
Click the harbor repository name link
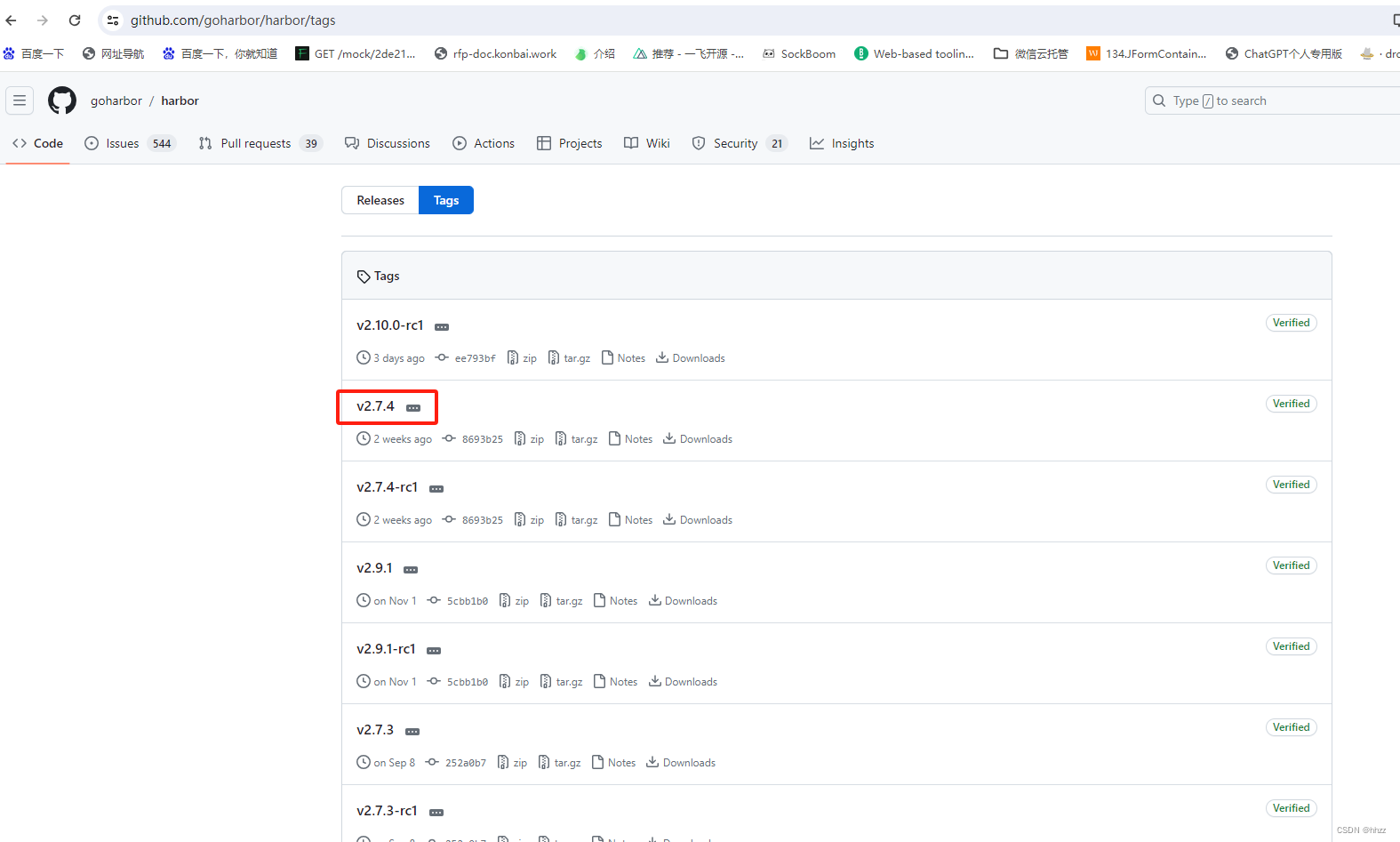point(180,100)
